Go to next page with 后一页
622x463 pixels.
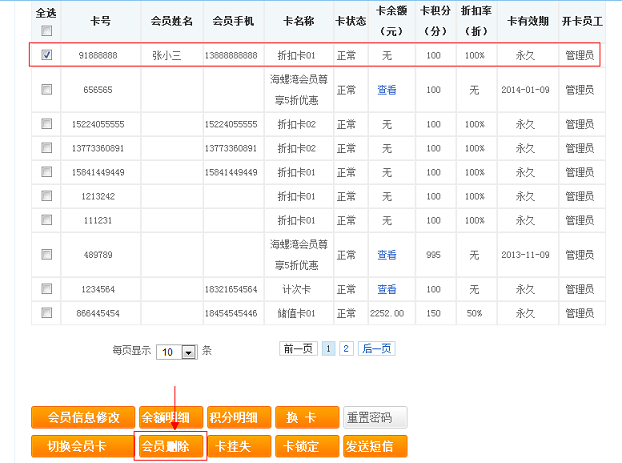pos(376,349)
